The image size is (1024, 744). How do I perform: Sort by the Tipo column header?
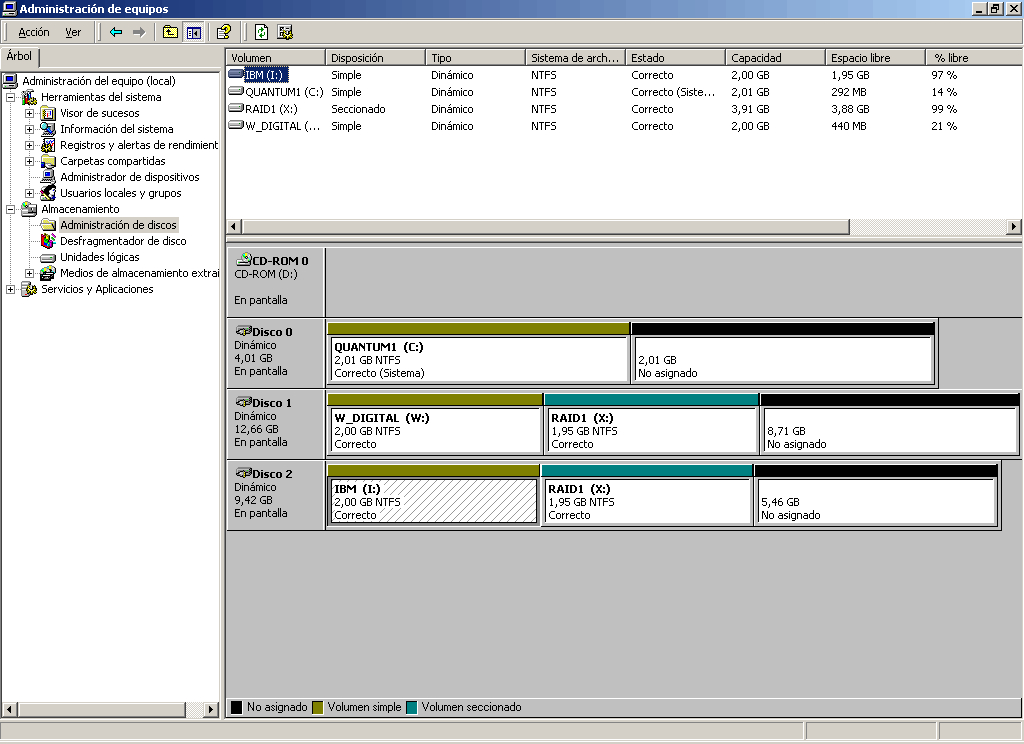475,57
